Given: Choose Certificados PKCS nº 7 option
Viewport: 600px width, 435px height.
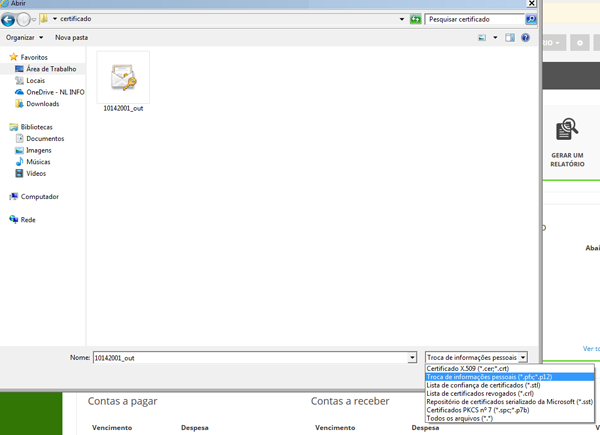Looking at the screenshot, I should [x=510, y=410].
